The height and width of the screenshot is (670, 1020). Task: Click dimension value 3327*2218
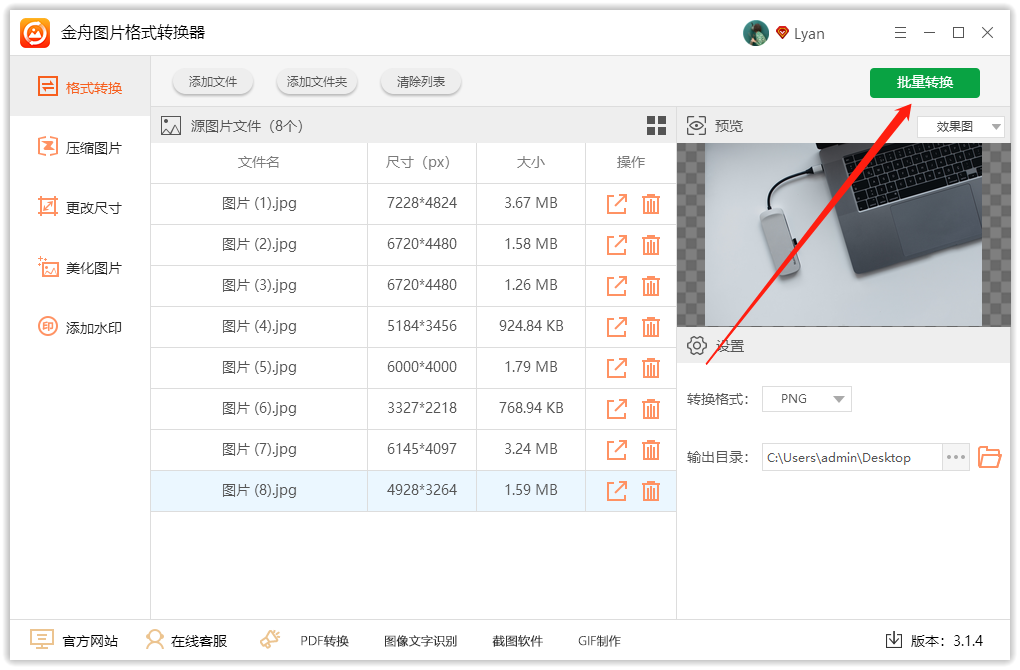[x=422, y=408]
